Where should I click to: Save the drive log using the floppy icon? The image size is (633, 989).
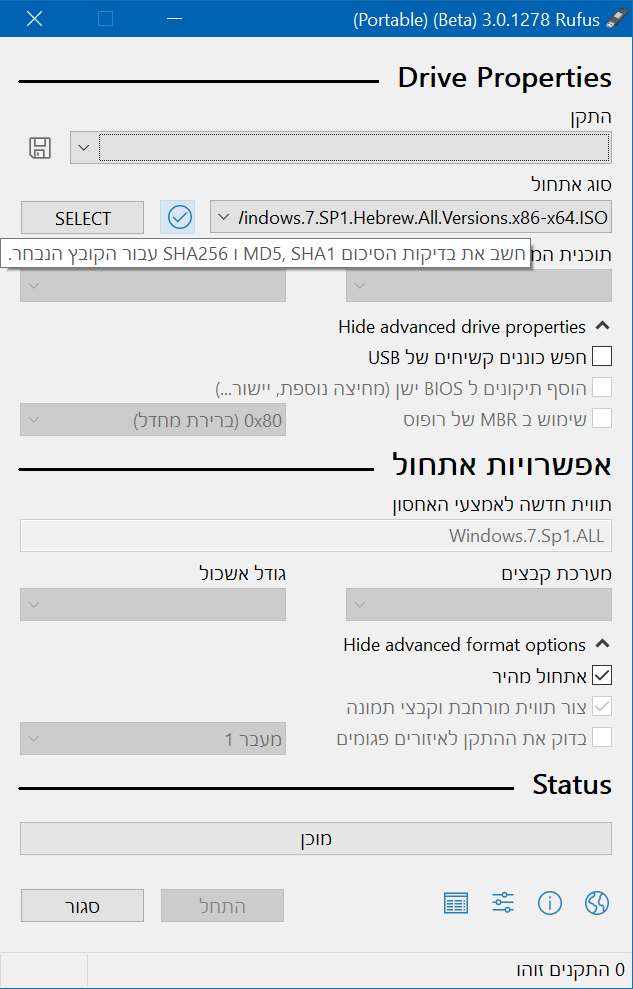(39, 147)
